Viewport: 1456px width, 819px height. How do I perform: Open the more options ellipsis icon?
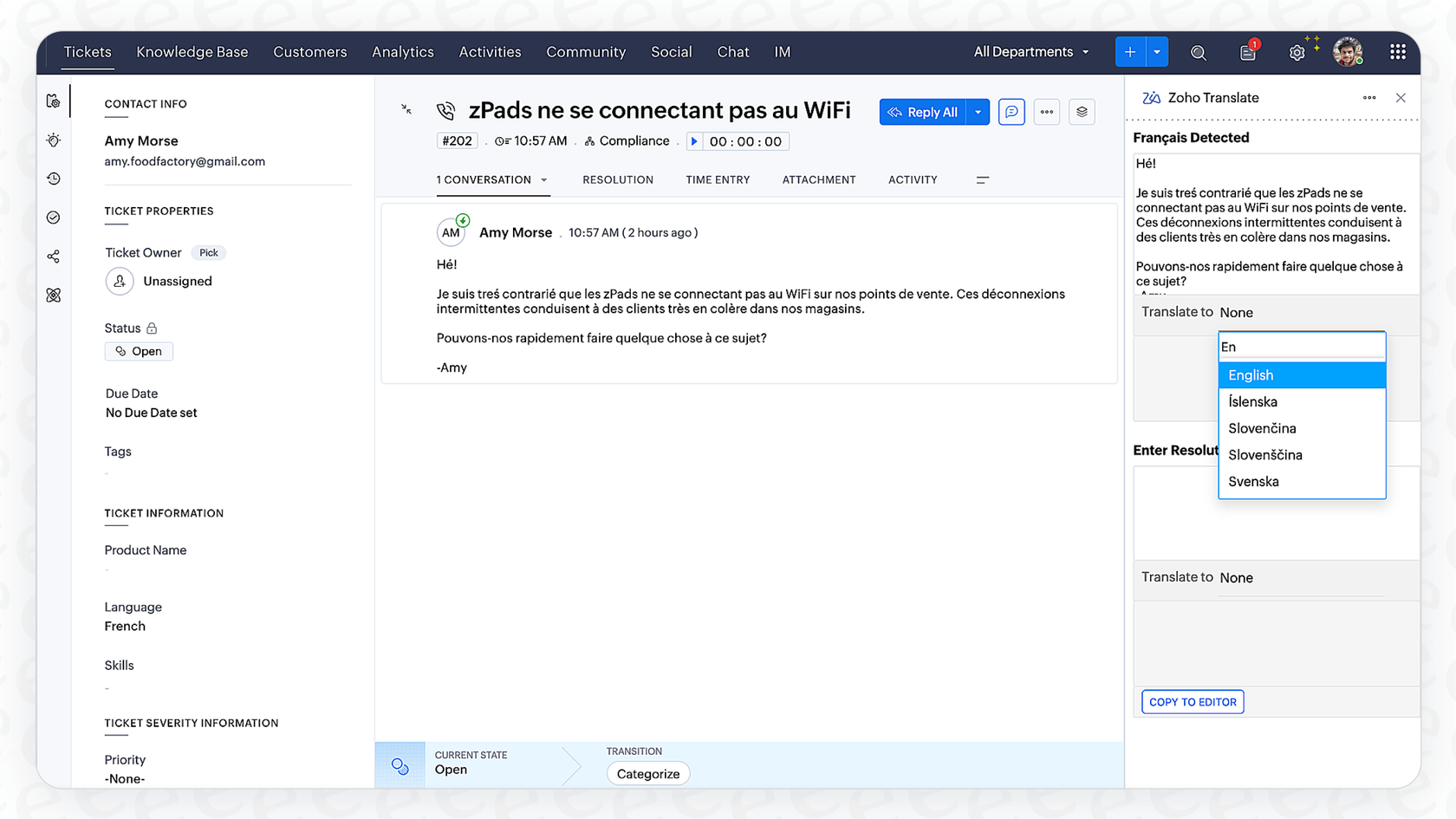1046,112
